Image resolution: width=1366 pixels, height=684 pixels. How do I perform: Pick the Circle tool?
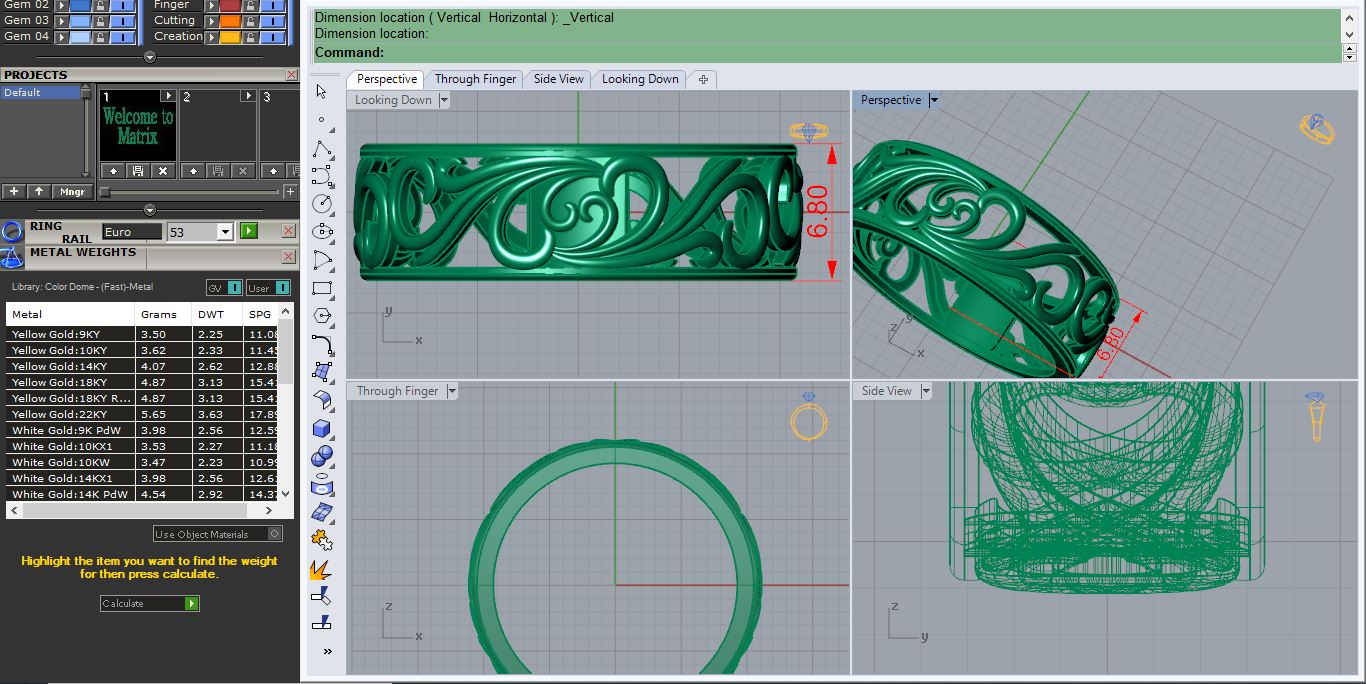click(322, 204)
